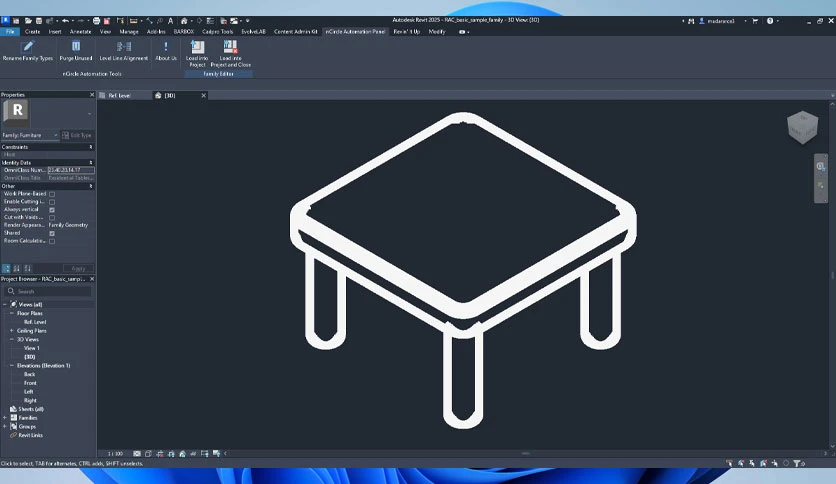Click the user account icon beside username
This screenshot has height=484, width=836.
(x=702, y=21)
